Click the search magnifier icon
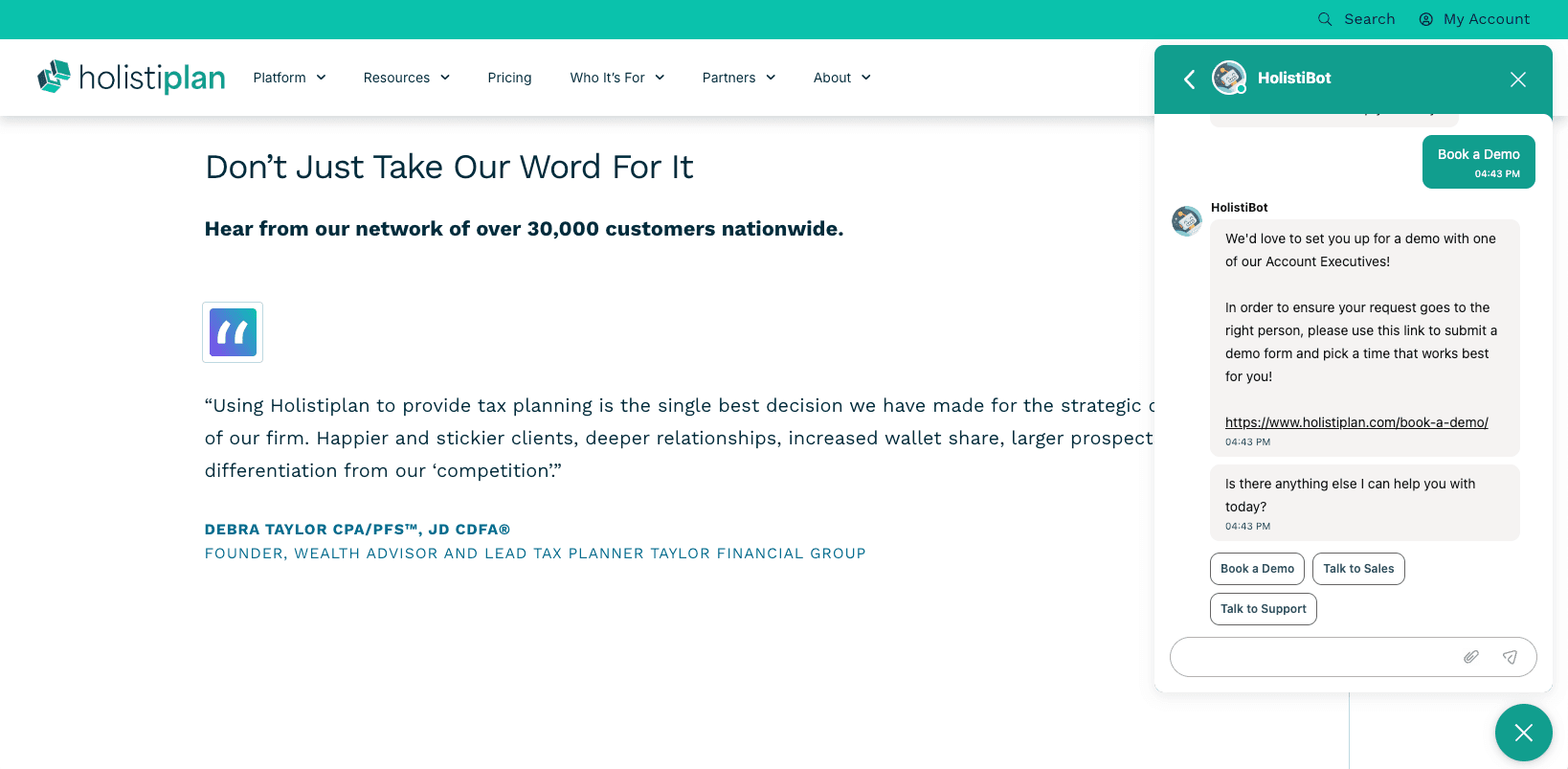Viewport: 1568px width, 769px height. pyautogui.click(x=1325, y=19)
